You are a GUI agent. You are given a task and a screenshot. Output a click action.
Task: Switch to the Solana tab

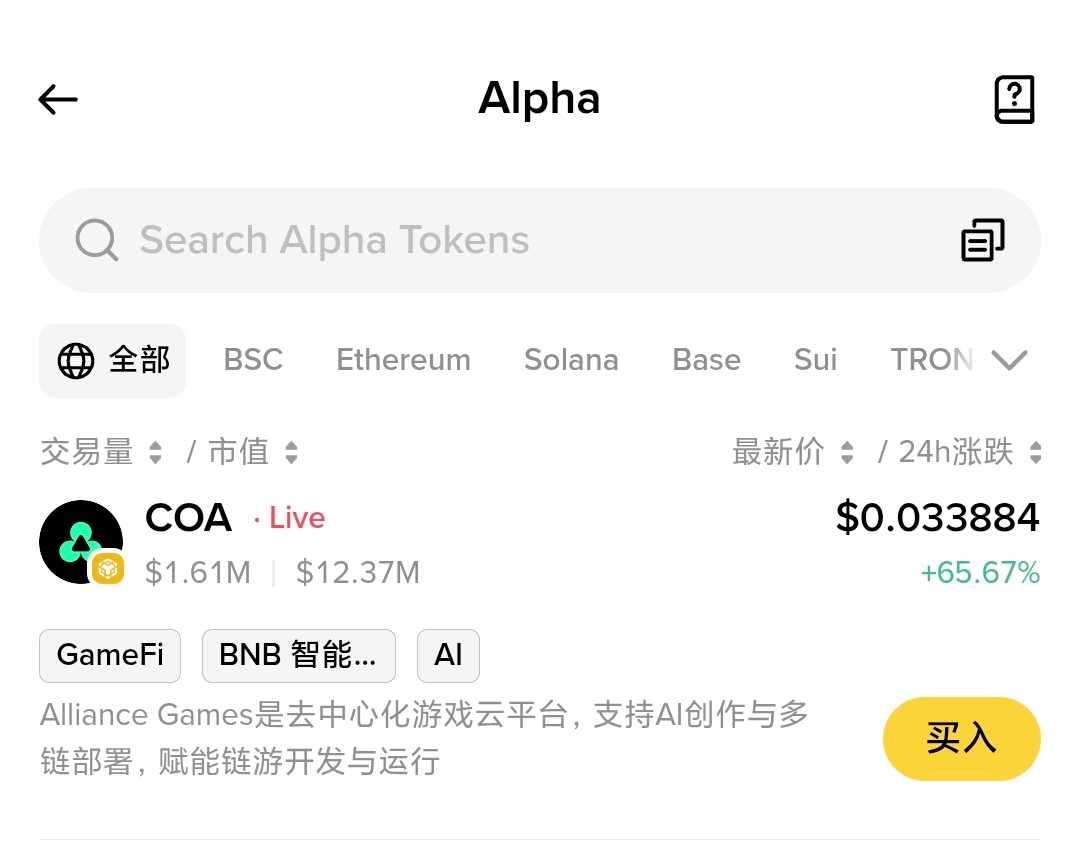click(571, 360)
